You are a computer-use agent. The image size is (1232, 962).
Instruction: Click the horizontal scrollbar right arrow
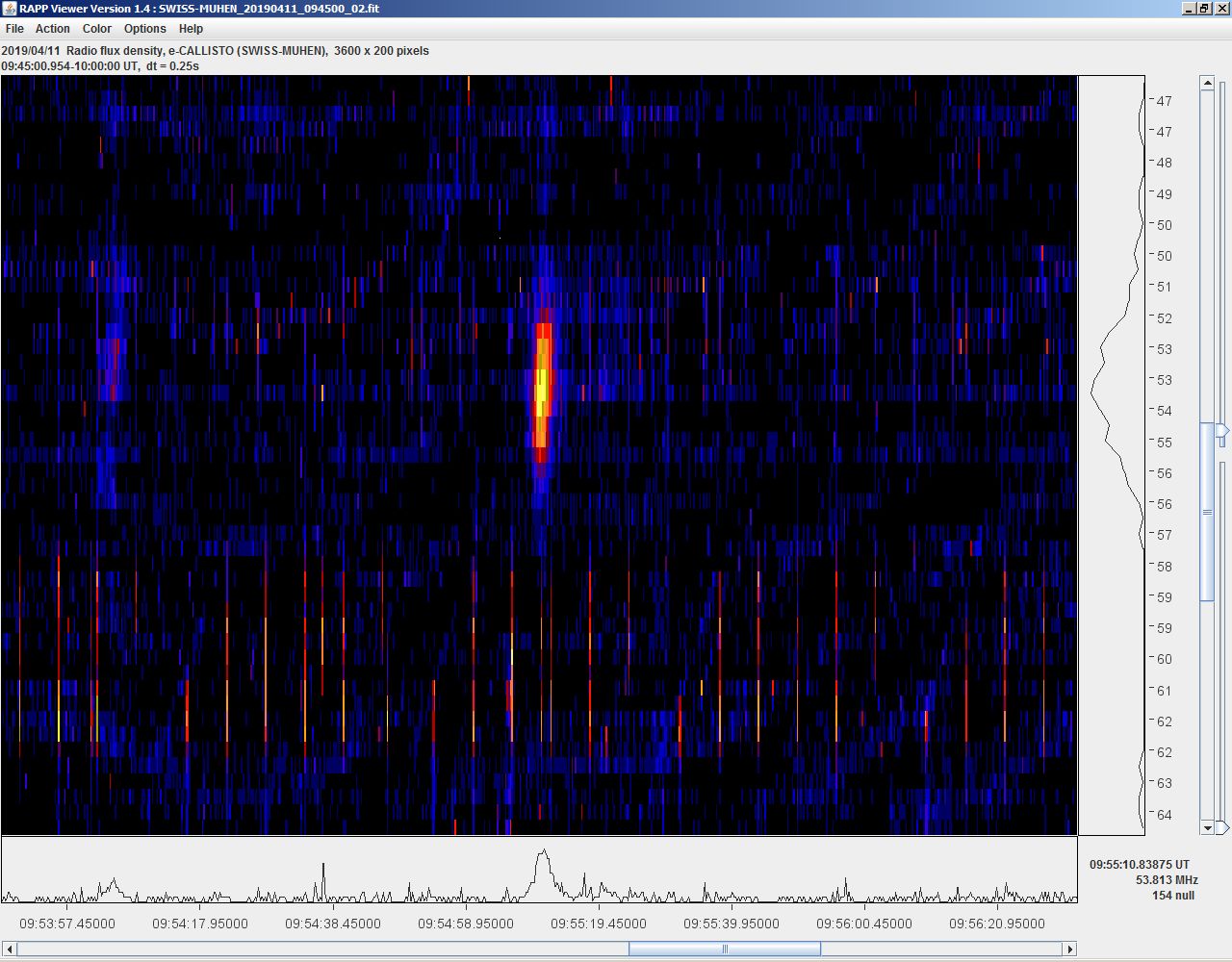(x=1069, y=949)
